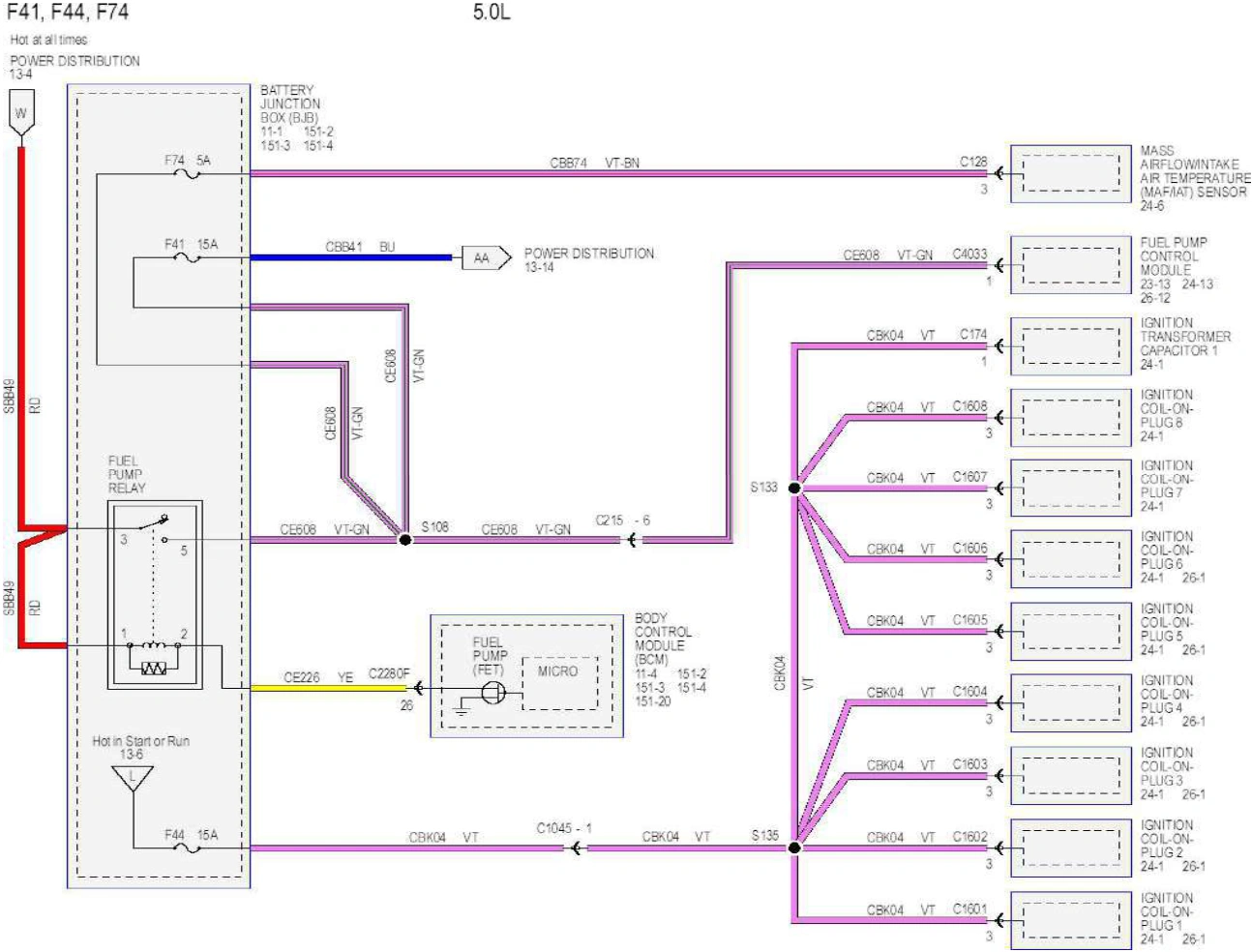Select the ignition coil-on-plug 4 box
The height and width of the screenshot is (952, 1252).
[x=1071, y=703]
